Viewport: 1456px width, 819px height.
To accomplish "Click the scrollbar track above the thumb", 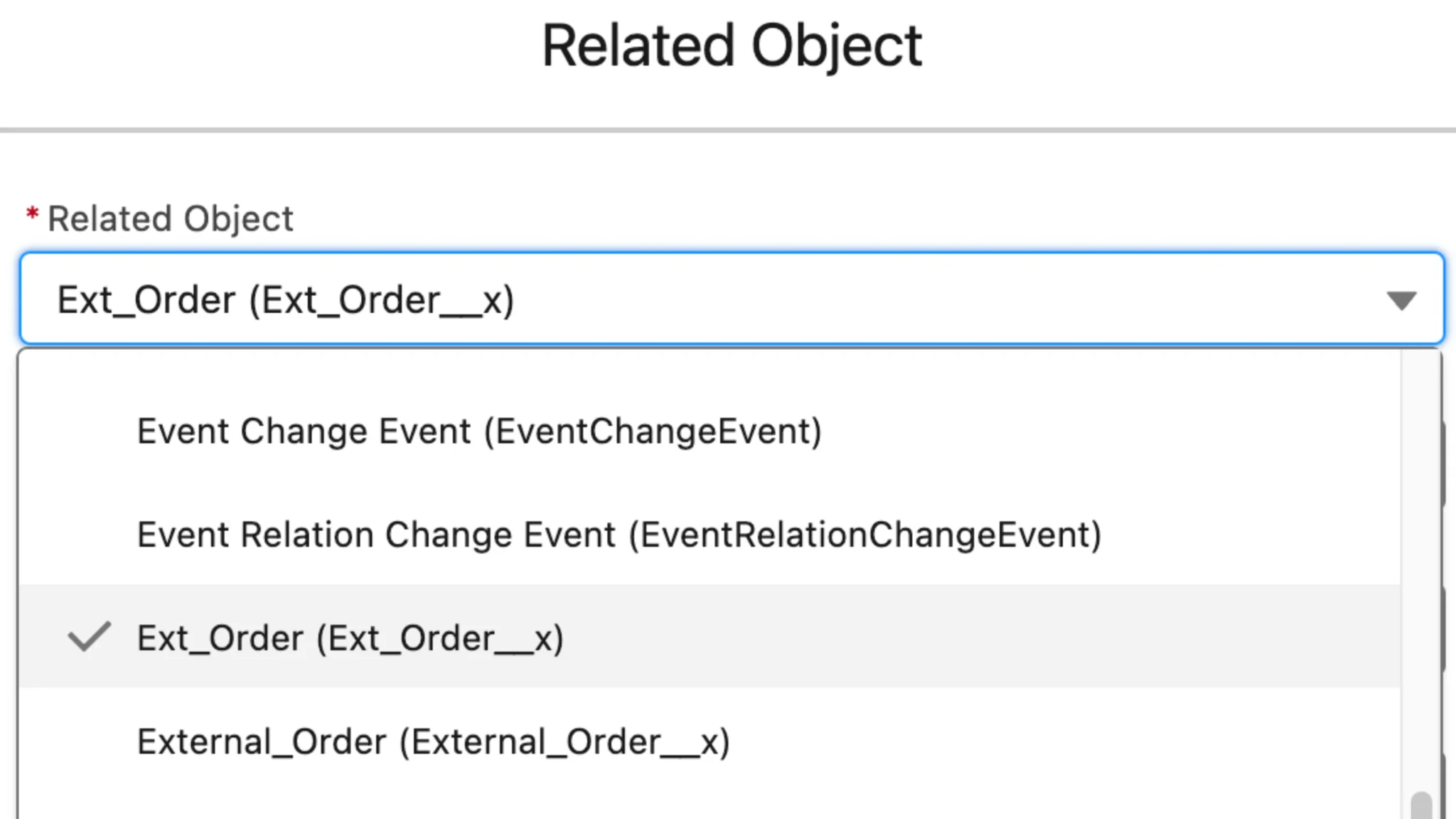I will click(1421, 569).
